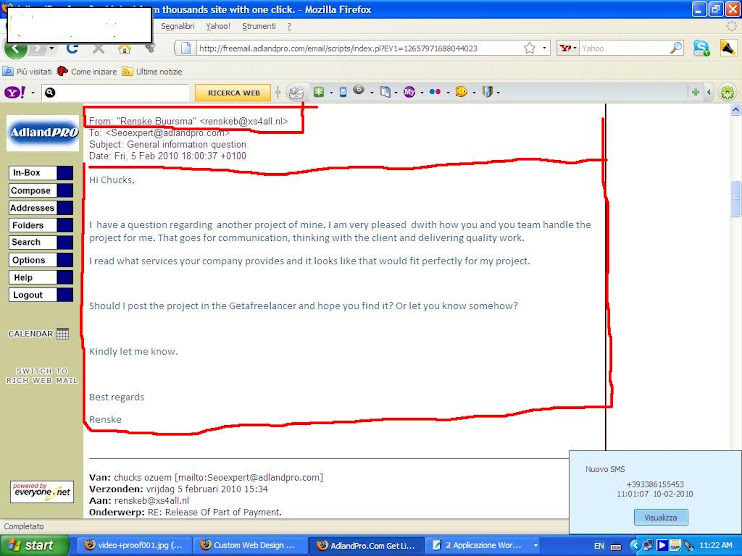
Task: Open the ? help menu
Action: coord(289,26)
